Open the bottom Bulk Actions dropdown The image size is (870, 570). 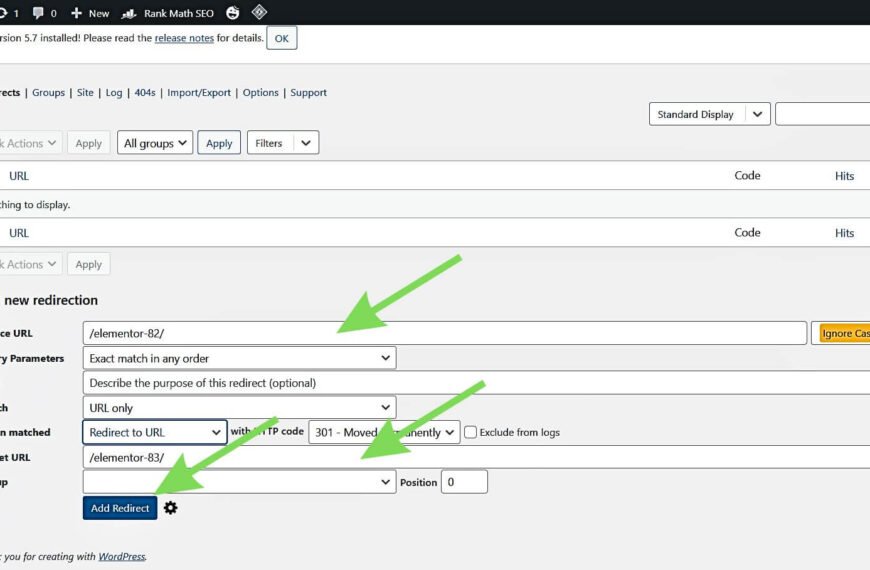point(29,264)
